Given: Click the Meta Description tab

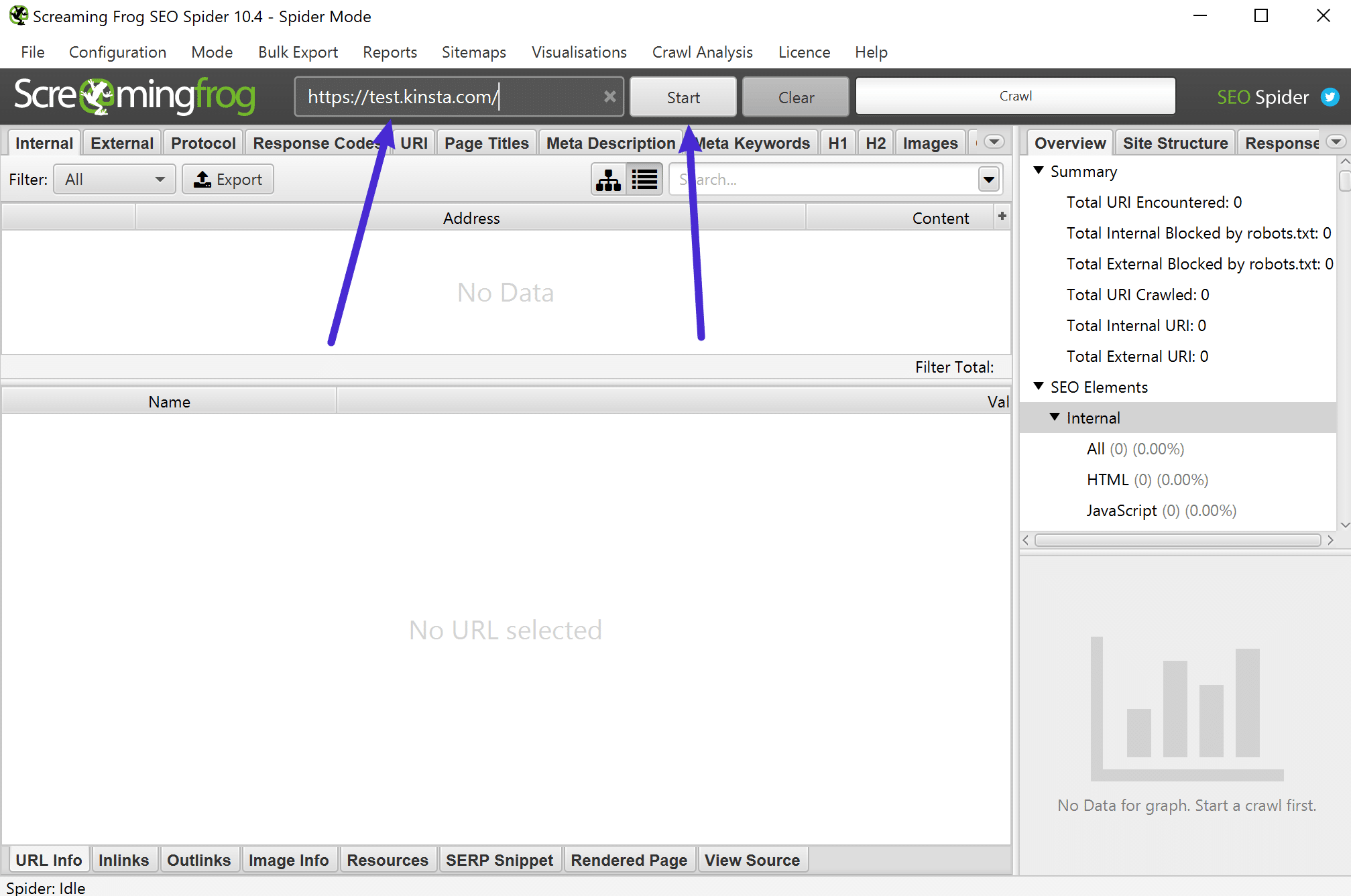Looking at the screenshot, I should (610, 142).
